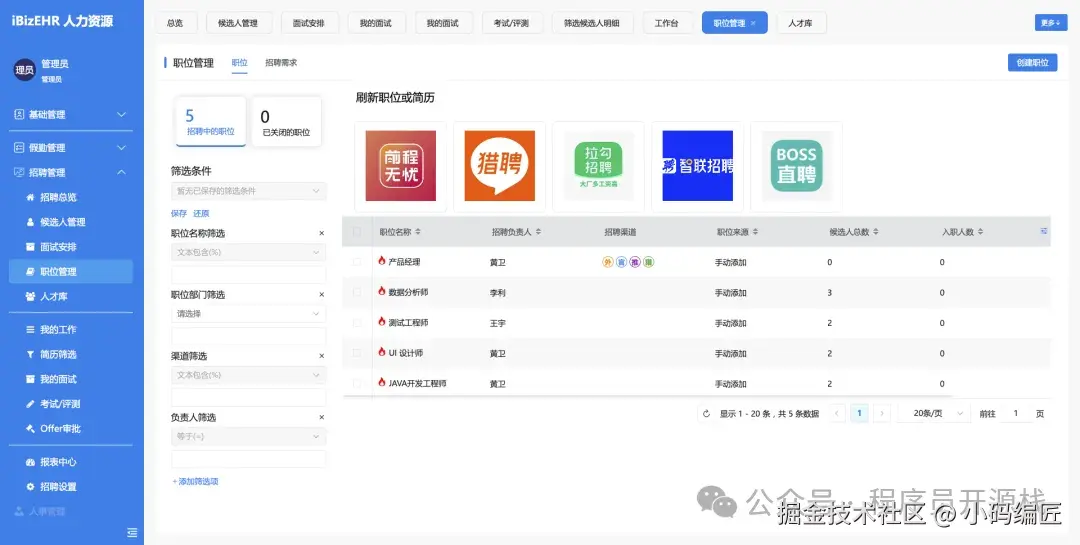Viewport: 1080px width, 545px height.
Task: Expand the 基础管理 sidebar section
Action: click(71, 114)
